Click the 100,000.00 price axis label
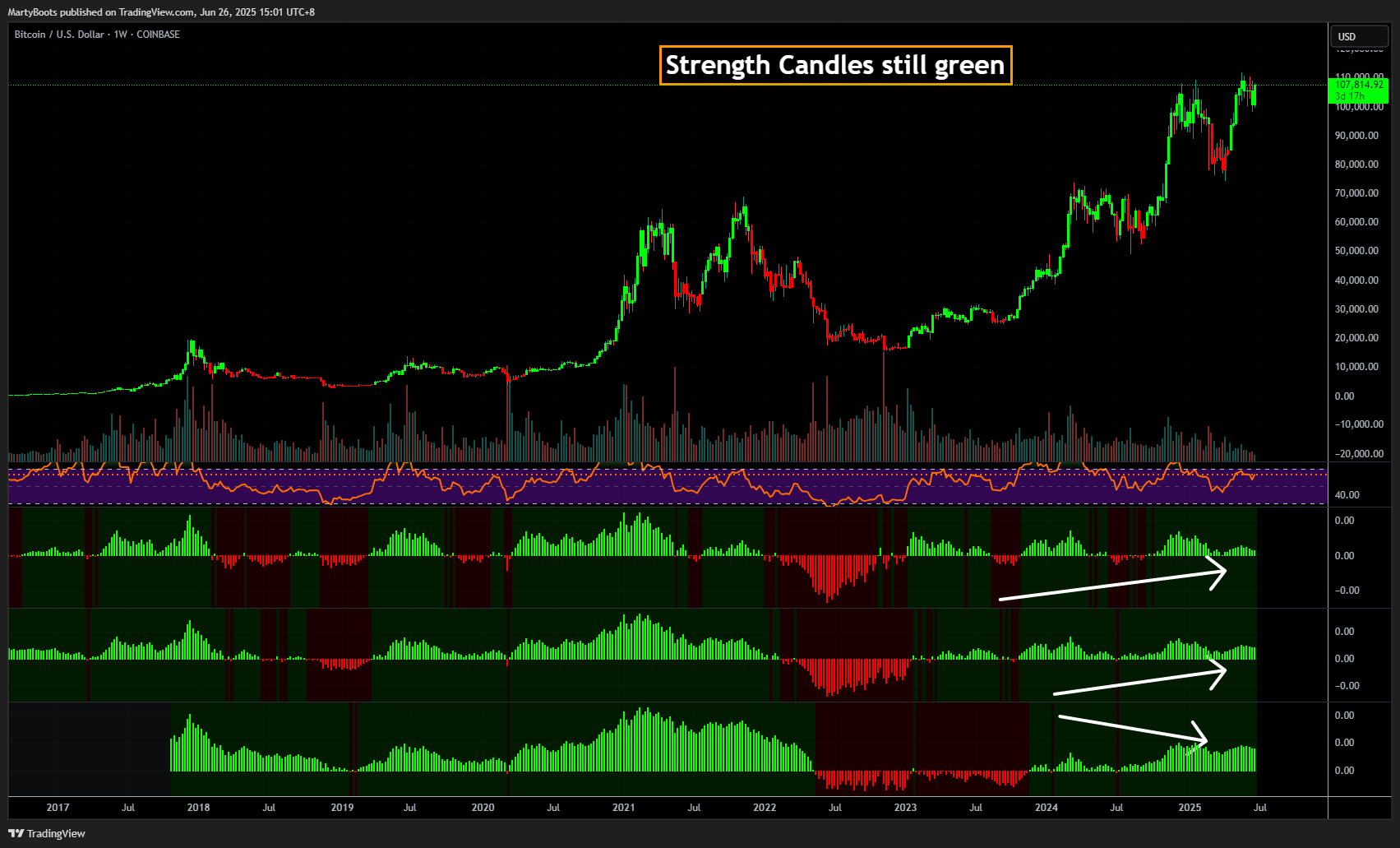The width and height of the screenshot is (1400, 848). click(x=1357, y=107)
